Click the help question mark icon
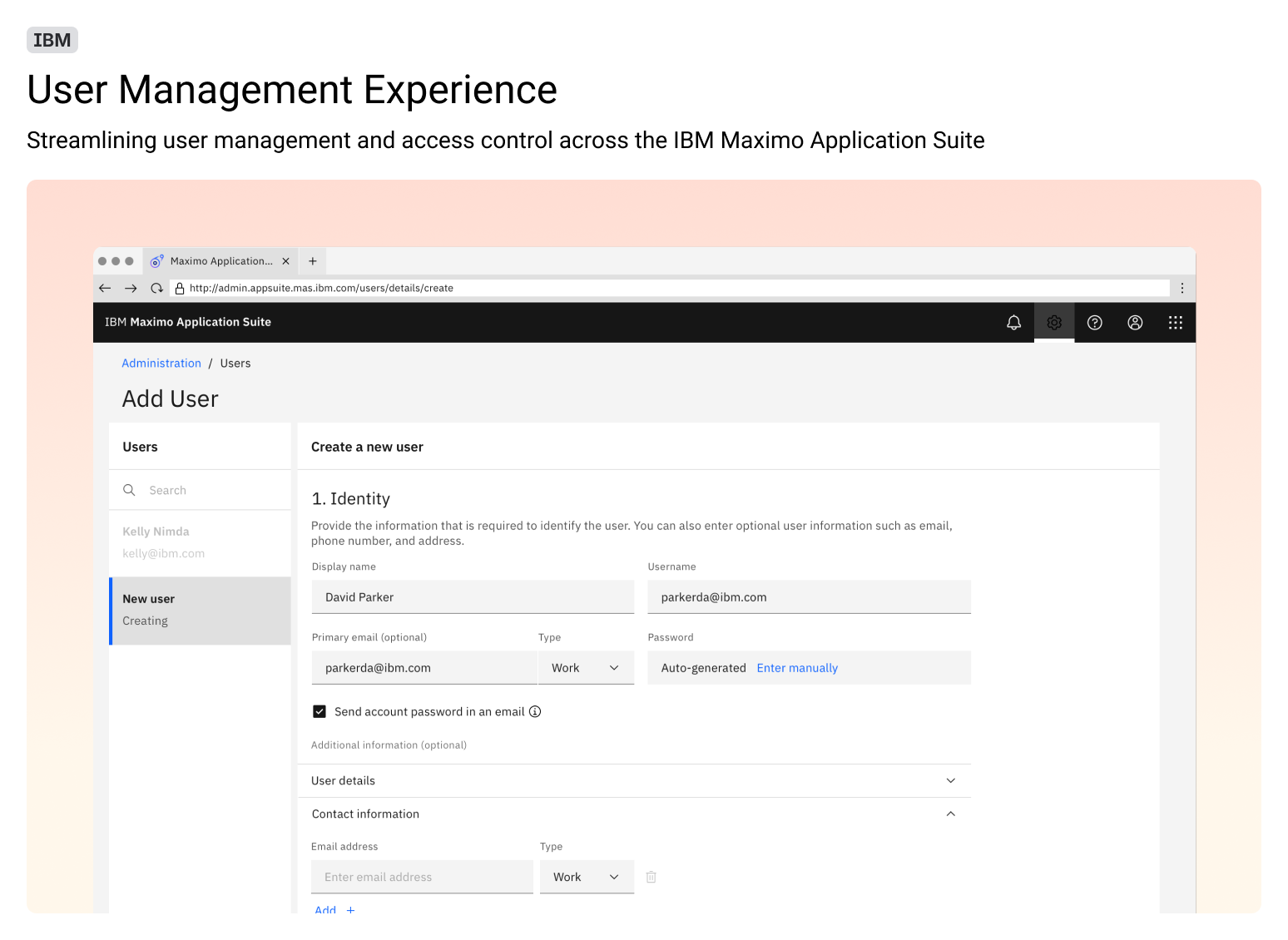Viewport: 1288px width, 940px height. coord(1095,323)
